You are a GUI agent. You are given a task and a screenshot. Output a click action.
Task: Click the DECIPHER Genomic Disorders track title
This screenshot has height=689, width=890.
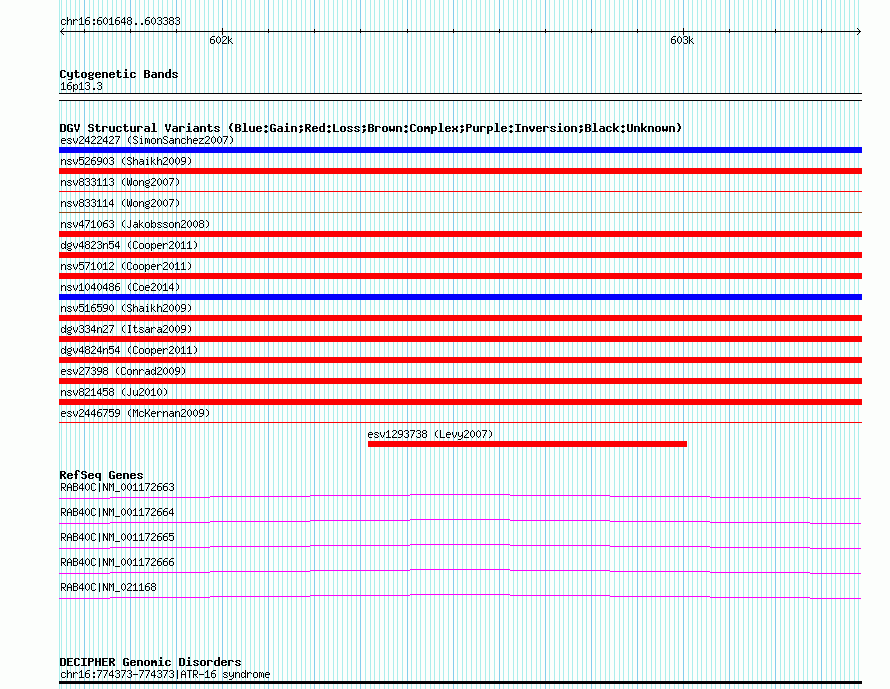click(150, 662)
